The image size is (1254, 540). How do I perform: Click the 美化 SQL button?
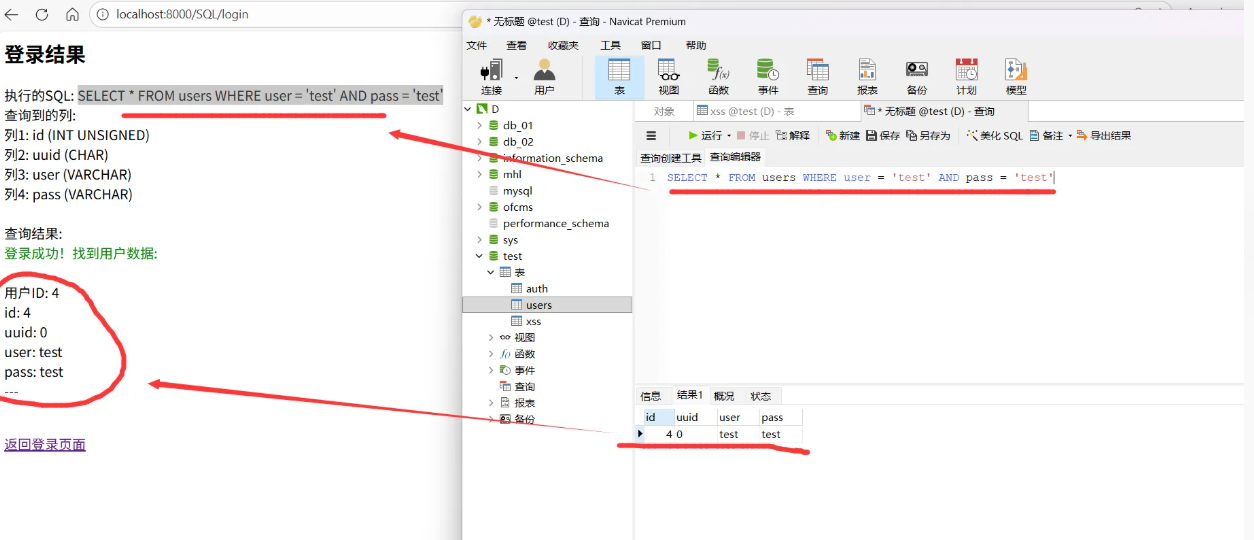point(994,135)
